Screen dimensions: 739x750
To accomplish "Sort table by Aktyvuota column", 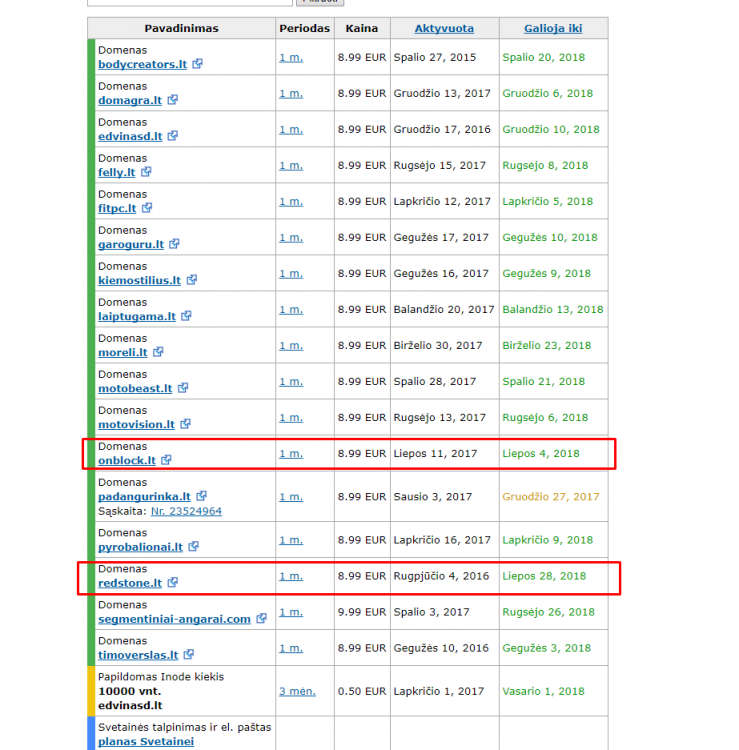I will (444, 28).
